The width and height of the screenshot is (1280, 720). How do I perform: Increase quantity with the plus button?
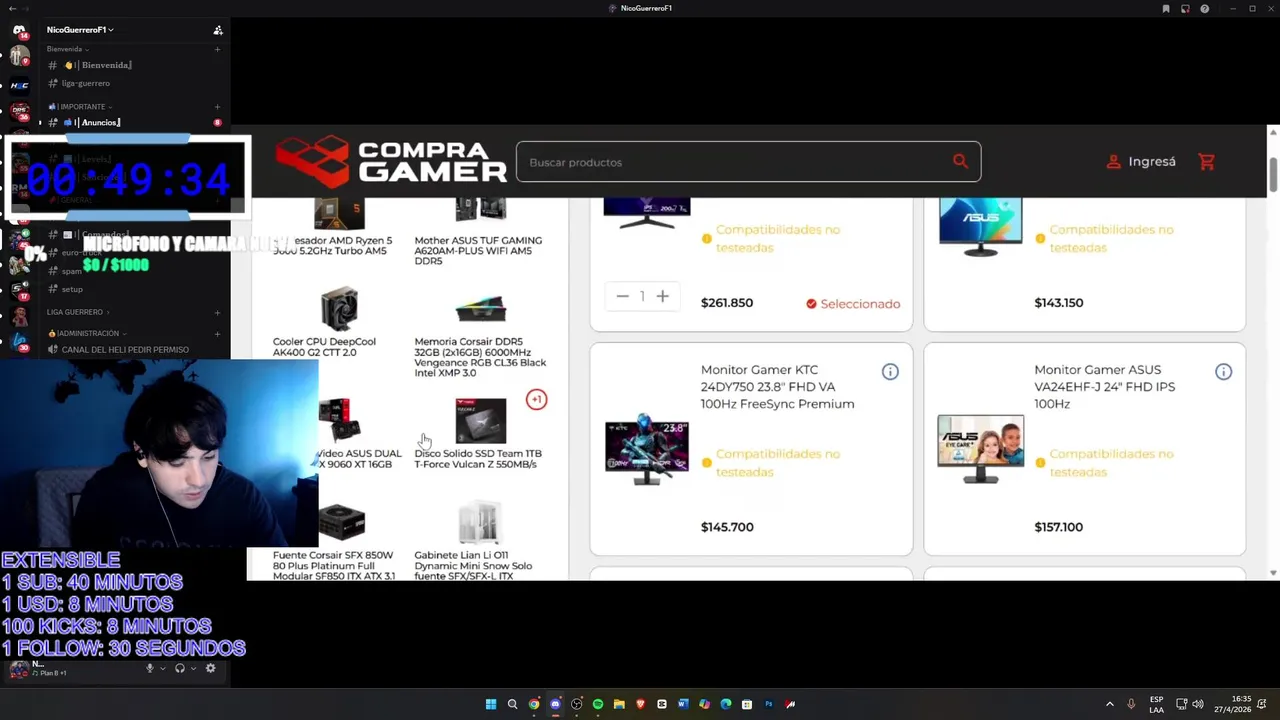(x=662, y=296)
